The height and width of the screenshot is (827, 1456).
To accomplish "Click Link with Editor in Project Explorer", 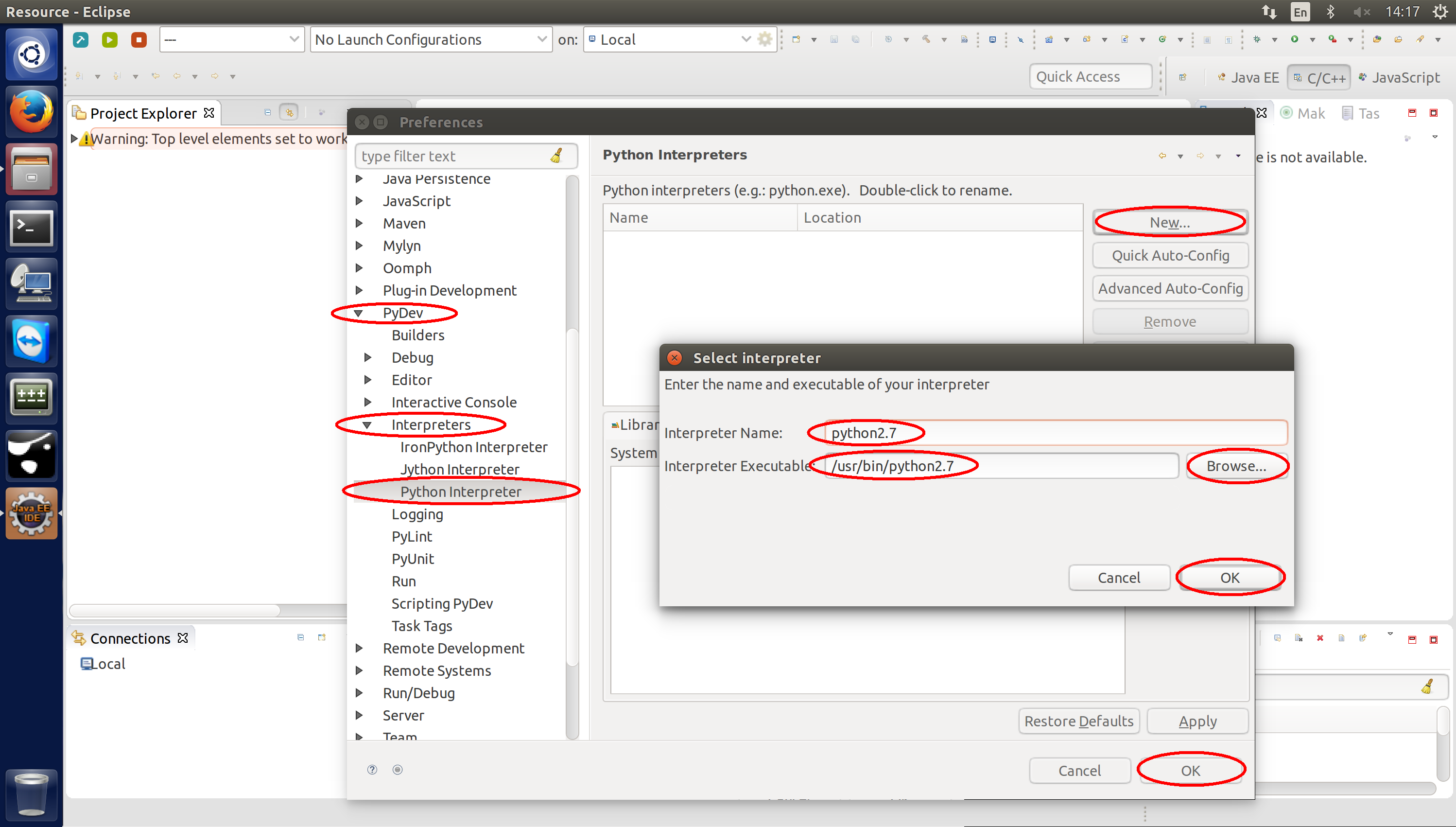I will click(x=289, y=112).
